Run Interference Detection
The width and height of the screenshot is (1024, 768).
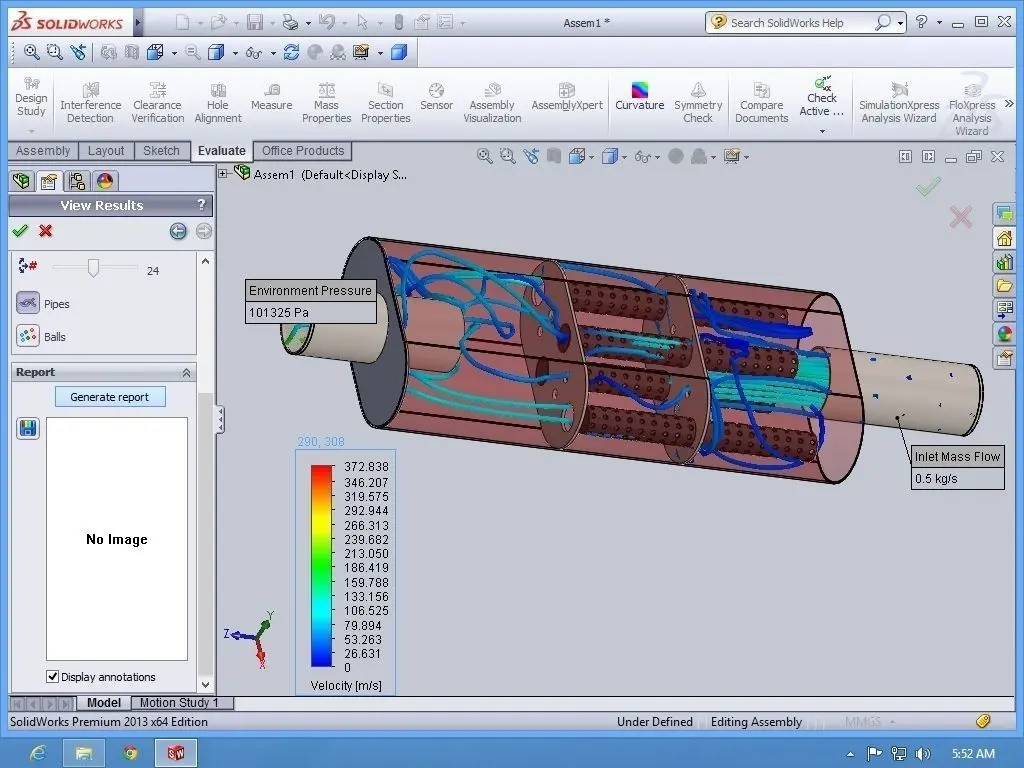point(90,103)
